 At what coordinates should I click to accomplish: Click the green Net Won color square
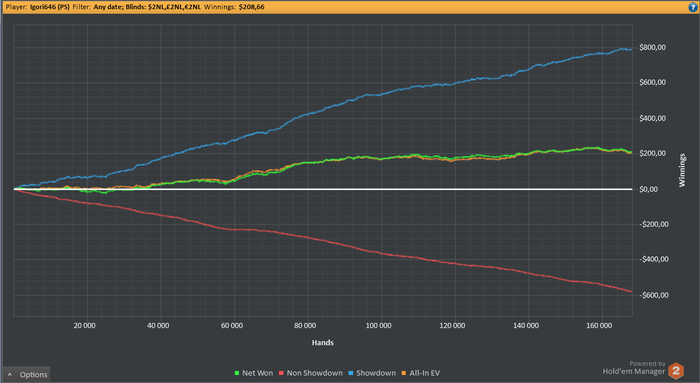click(x=237, y=373)
